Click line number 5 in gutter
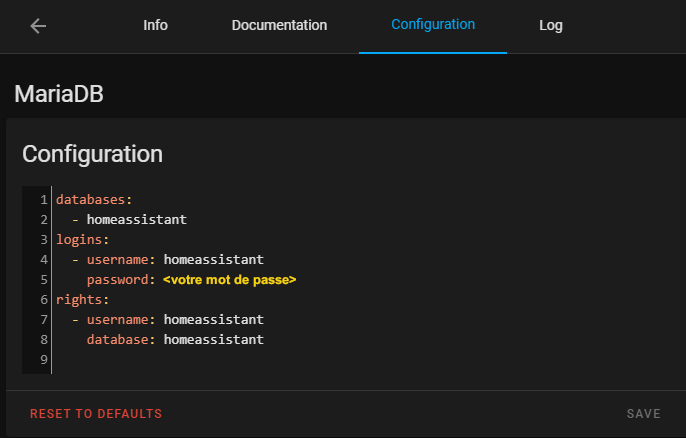This screenshot has width=686, height=438. [x=44, y=280]
